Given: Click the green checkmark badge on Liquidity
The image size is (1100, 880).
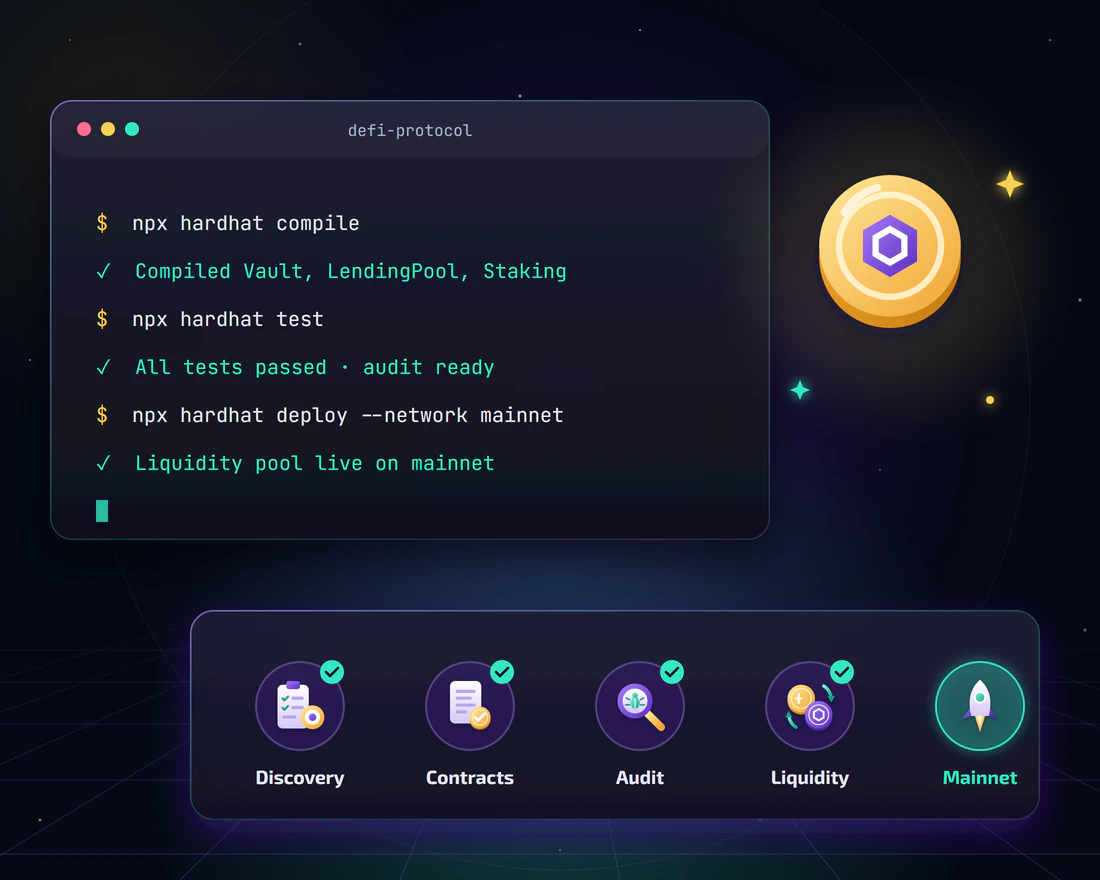Looking at the screenshot, I should tap(843, 672).
